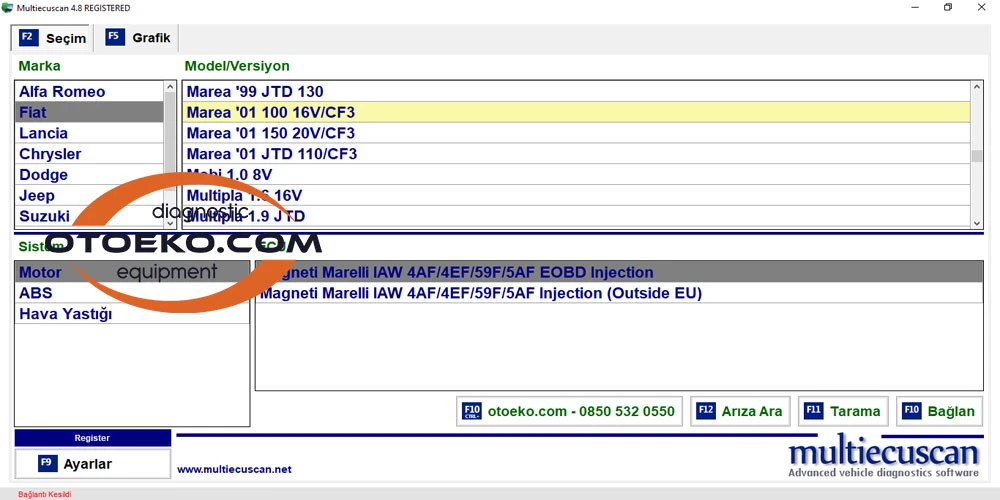The width and height of the screenshot is (1000, 500).
Task: Select Alfa Romeo in the Marka list
Action: pos(89,92)
